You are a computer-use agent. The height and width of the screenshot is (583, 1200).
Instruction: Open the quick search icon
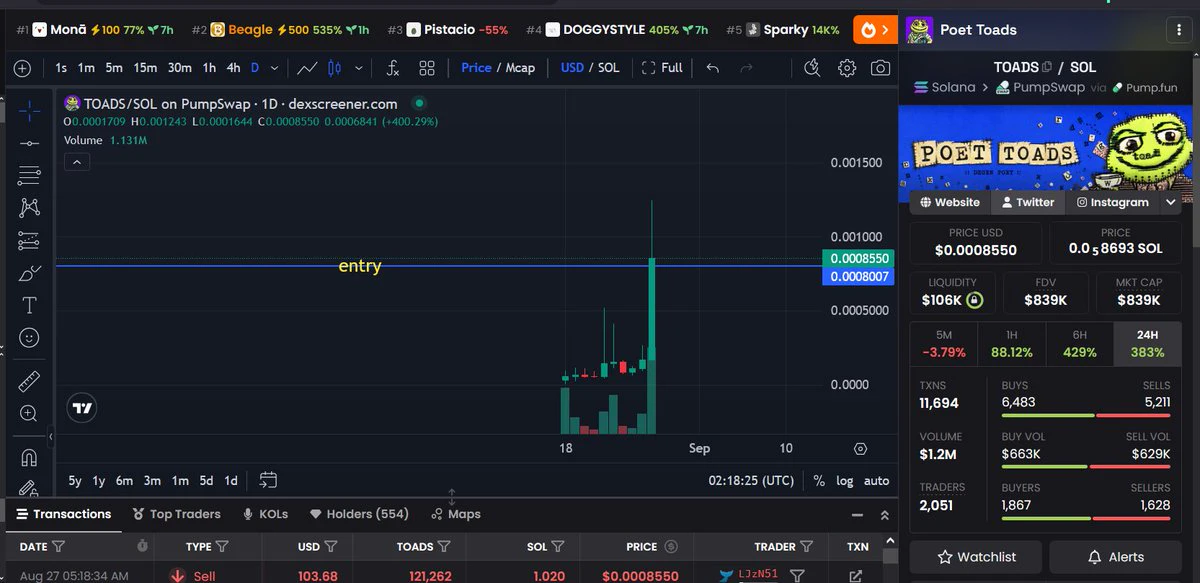tap(813, 68)
